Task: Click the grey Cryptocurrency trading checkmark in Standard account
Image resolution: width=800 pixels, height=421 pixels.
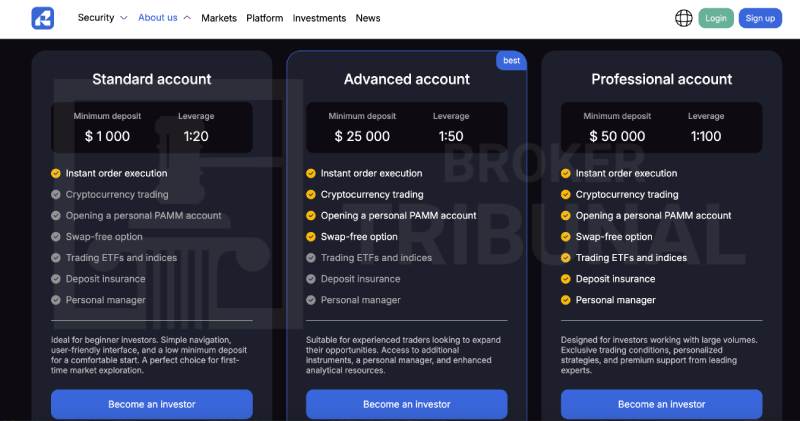Action: point(56,194)
